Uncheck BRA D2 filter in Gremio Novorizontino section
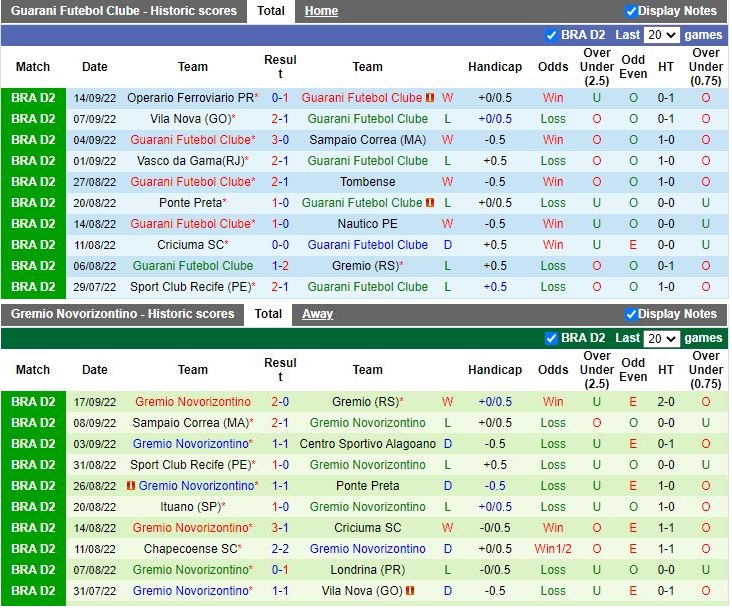This screenshot has width=732, height=614. [551, 339]
